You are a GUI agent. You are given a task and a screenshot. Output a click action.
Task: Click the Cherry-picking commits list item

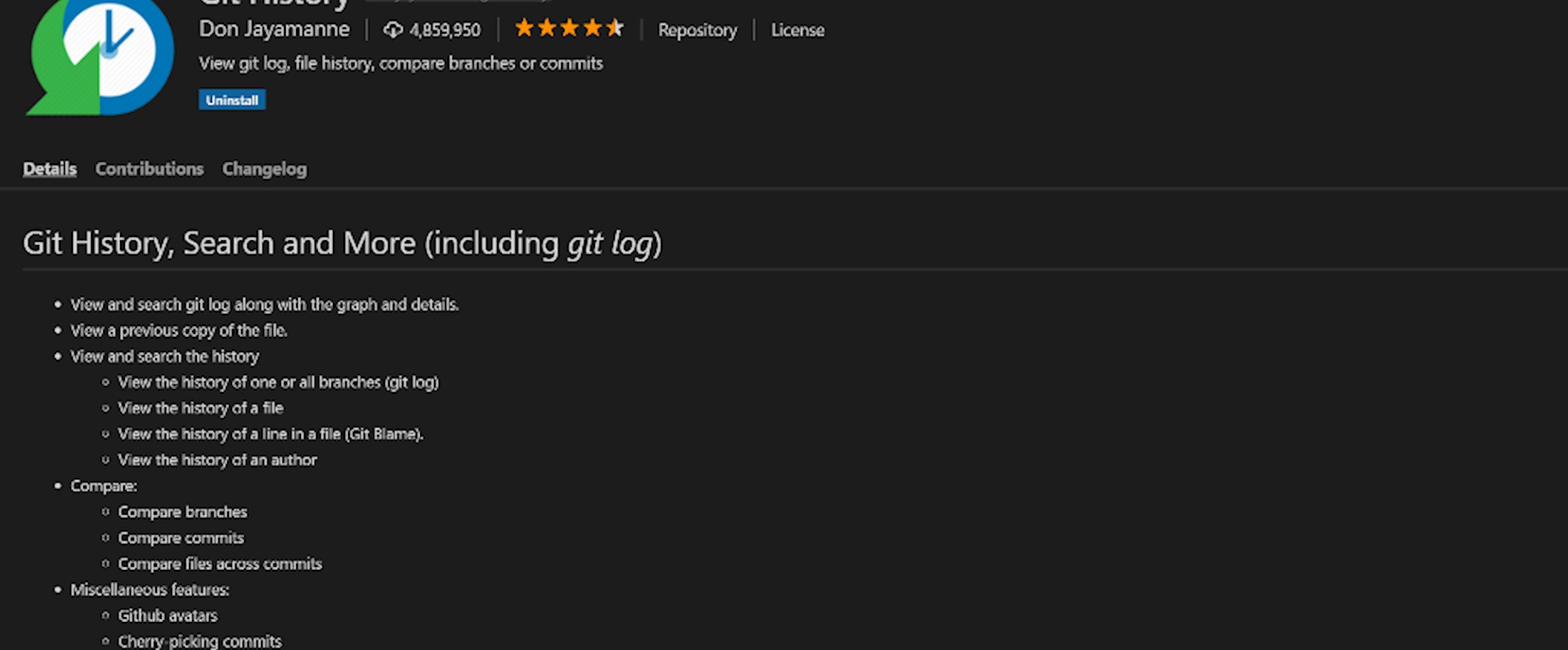click(x=199, y=640)
